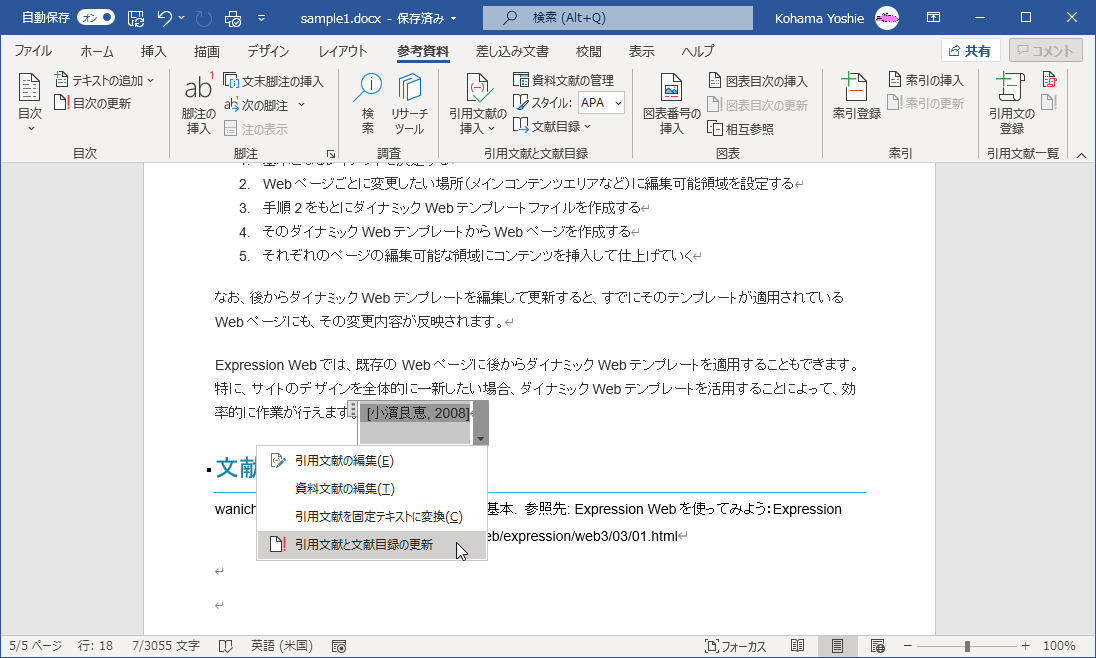Open the Kohama Yoshie account avatar
The width and height of the screenshot is (1096, 658).
(887, 18)
